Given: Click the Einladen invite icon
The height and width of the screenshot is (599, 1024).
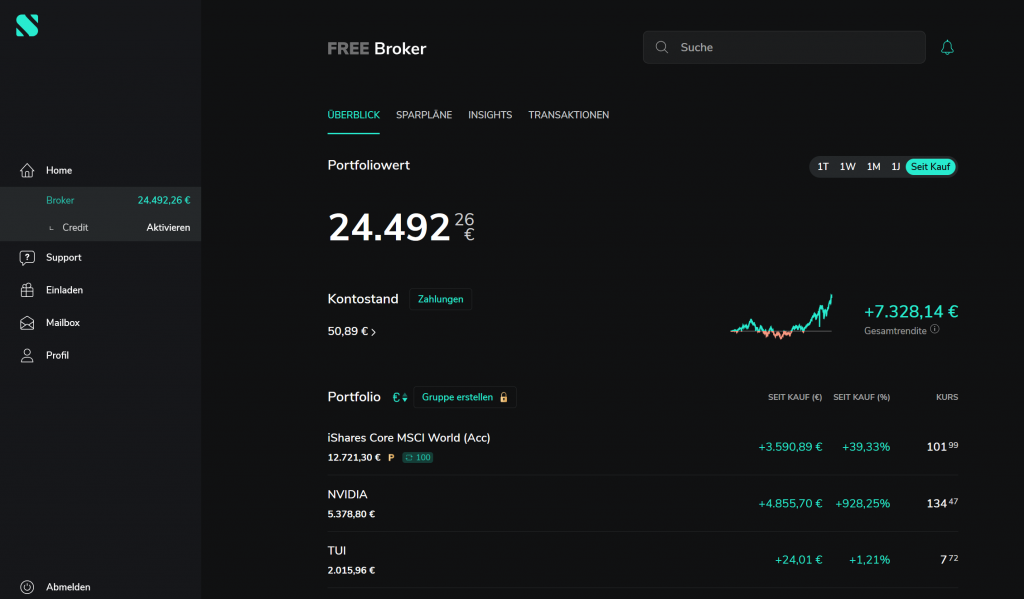Looking at the screenshot, I should coord(27,289).
